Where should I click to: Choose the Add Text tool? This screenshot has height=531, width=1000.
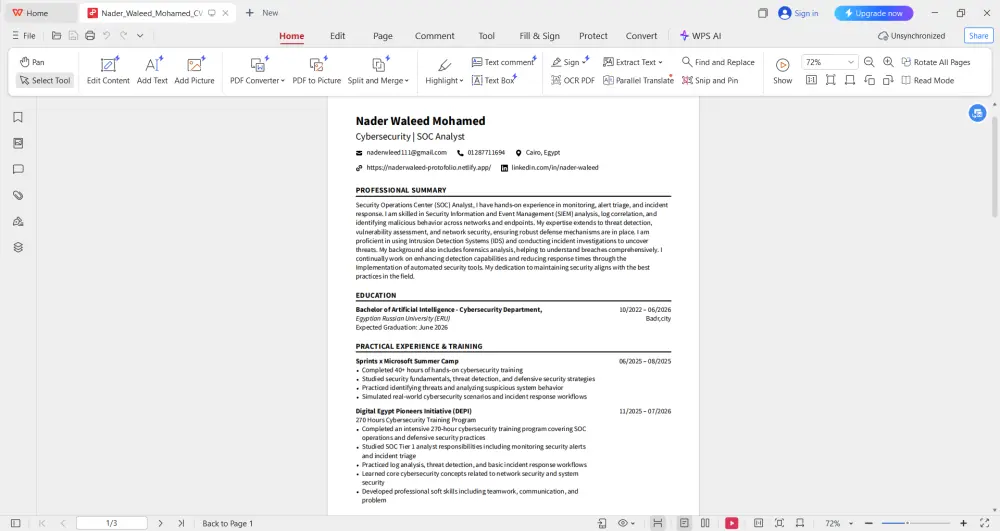coord(152,71)
